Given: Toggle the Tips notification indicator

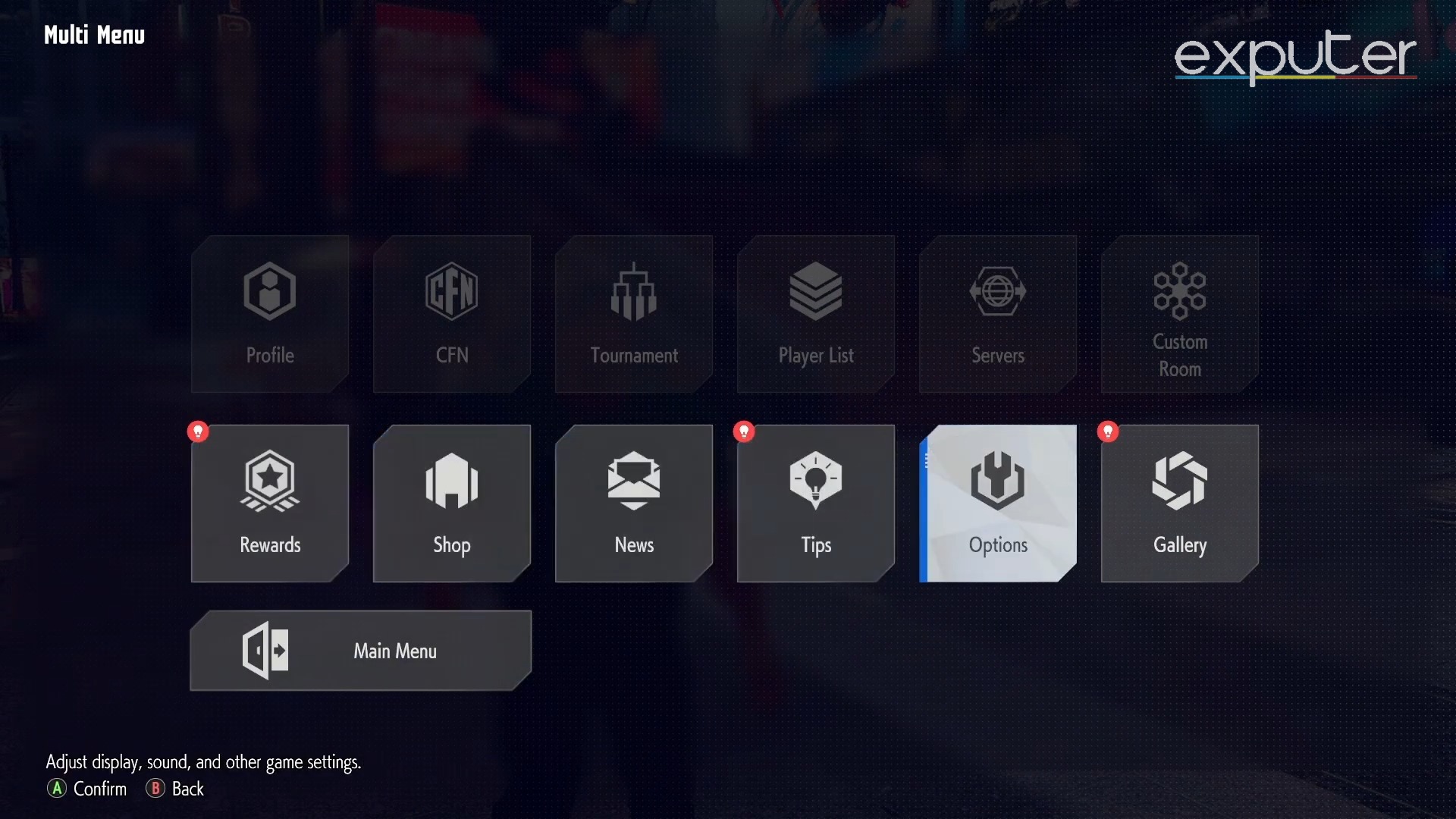Looking at the screenshot, I should (744, 431).
